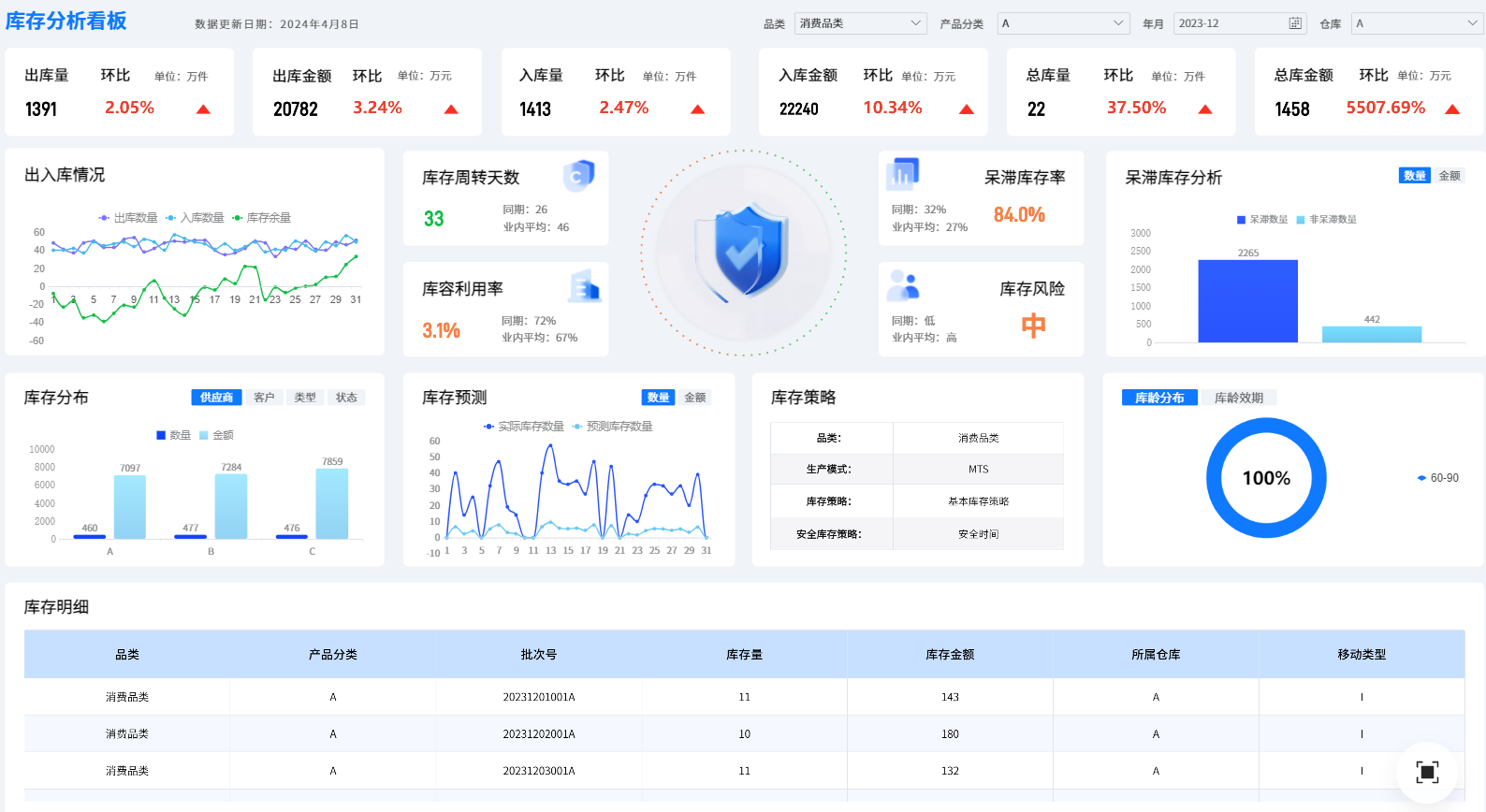
Task: Switch 库存分布 to 客户 tab
Action: [264, 398]
